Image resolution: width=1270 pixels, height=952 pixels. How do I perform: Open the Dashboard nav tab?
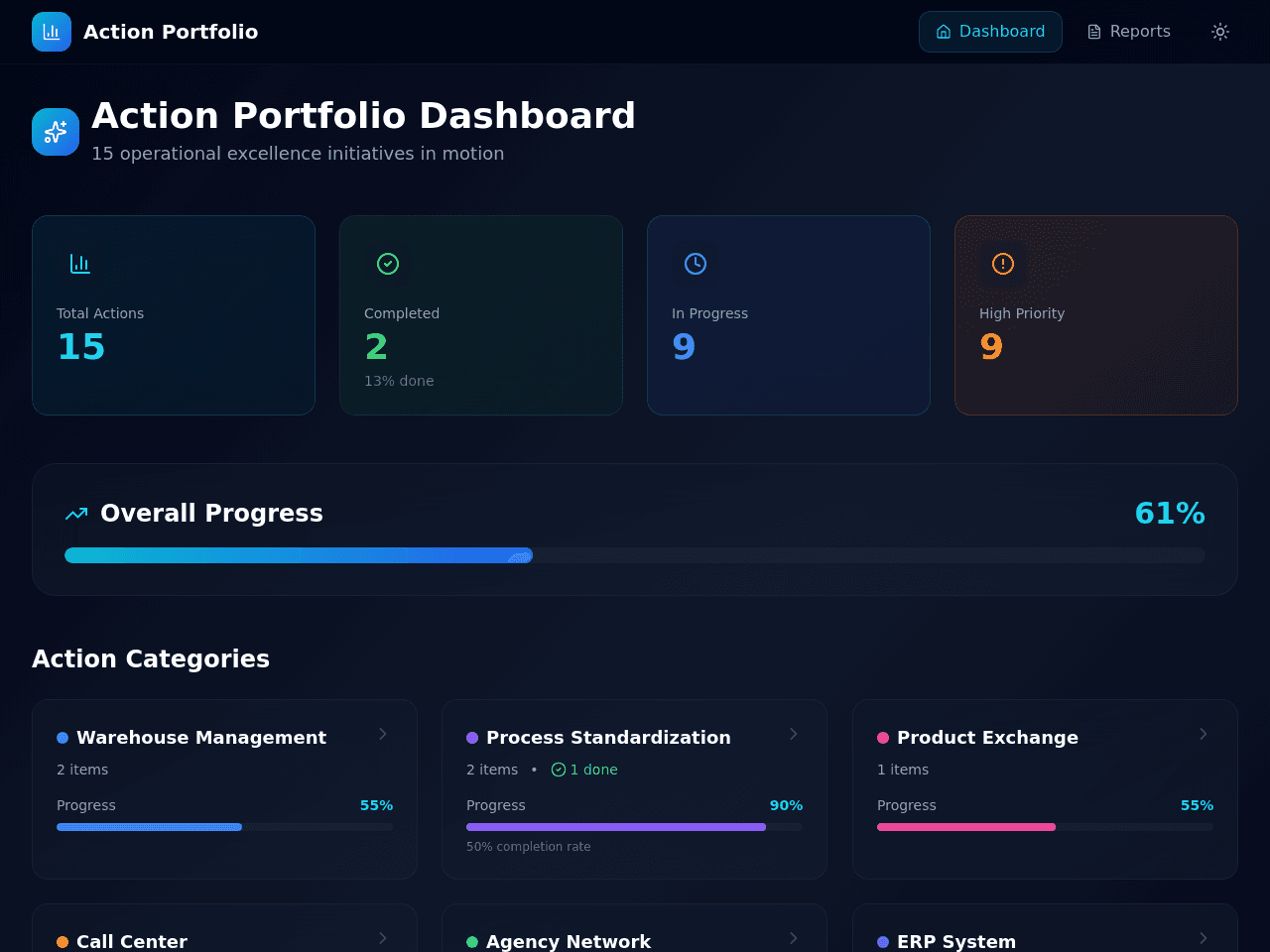point(990,32)
